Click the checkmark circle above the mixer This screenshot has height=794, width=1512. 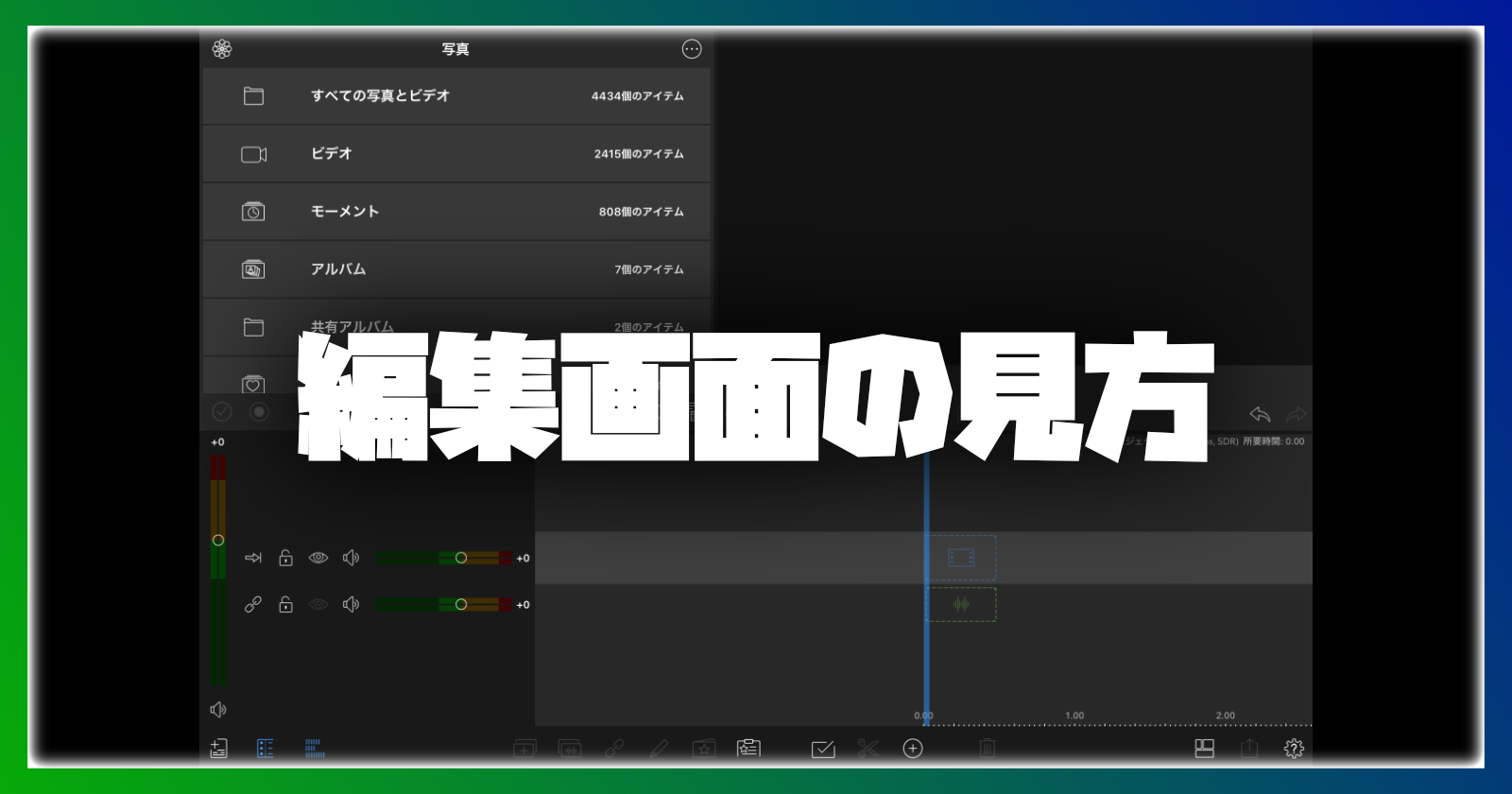pos(222,411)
